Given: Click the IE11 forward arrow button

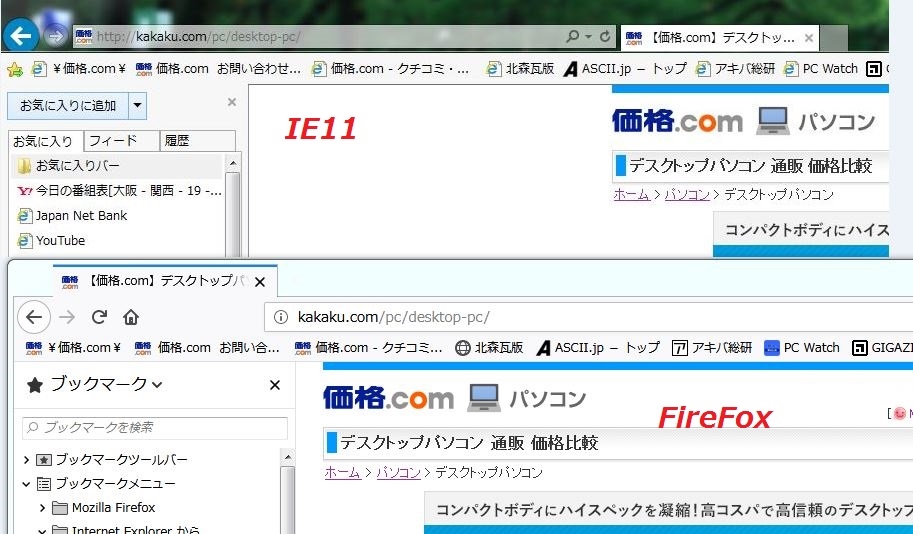Looking at the screenshot, I should click(55, 37).
